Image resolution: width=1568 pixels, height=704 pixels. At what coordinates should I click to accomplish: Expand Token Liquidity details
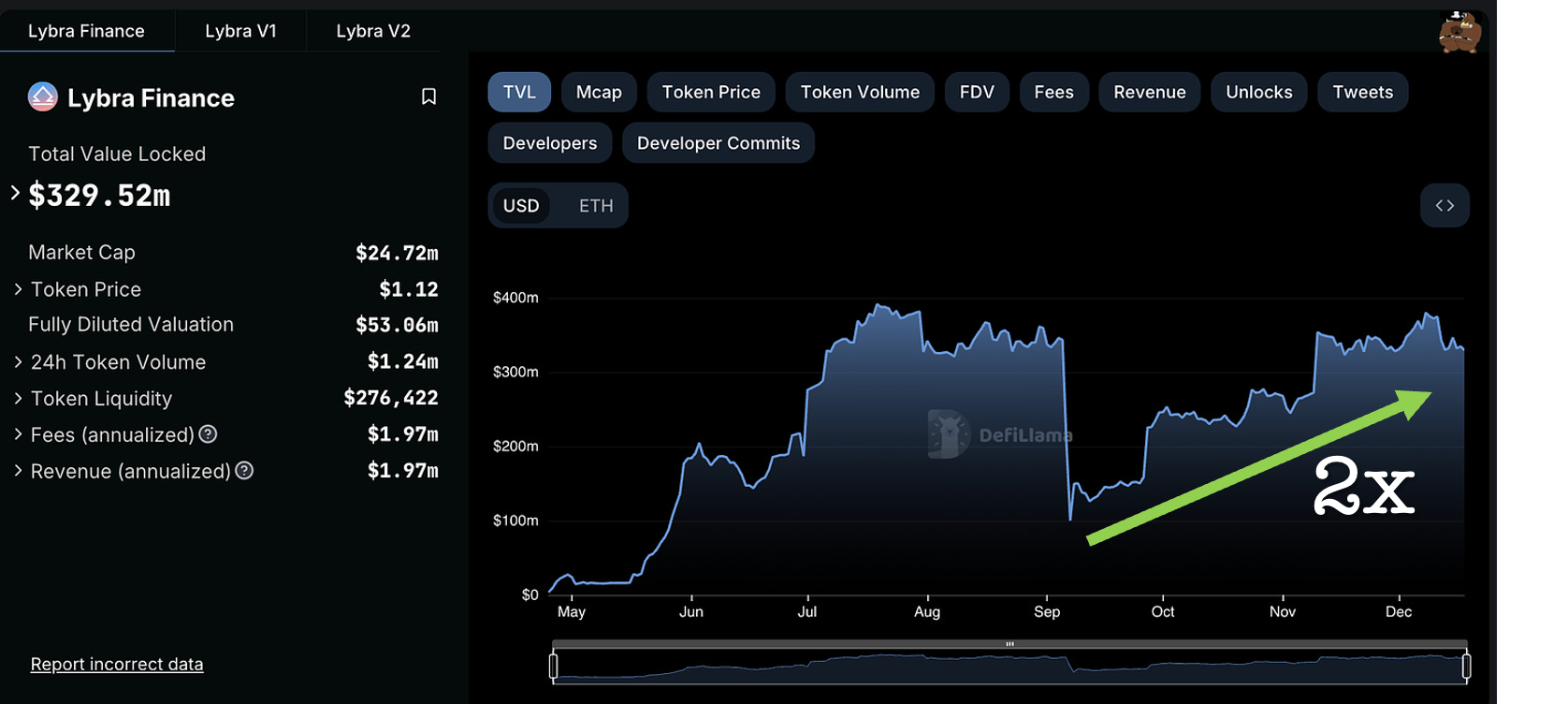point(18,398)
